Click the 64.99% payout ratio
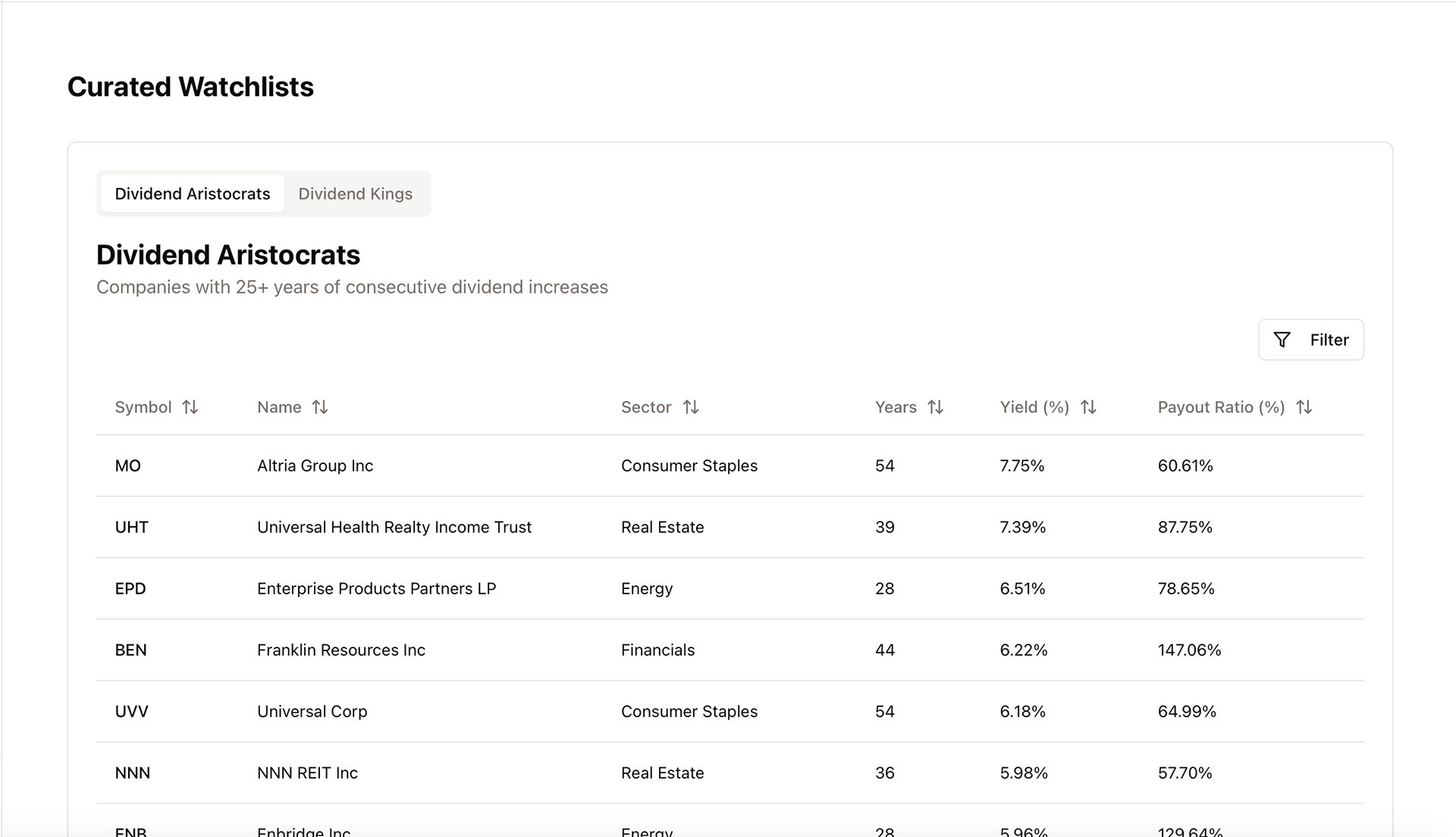The height and width of the screenshot is (837, 1456). coord(1186,711)
